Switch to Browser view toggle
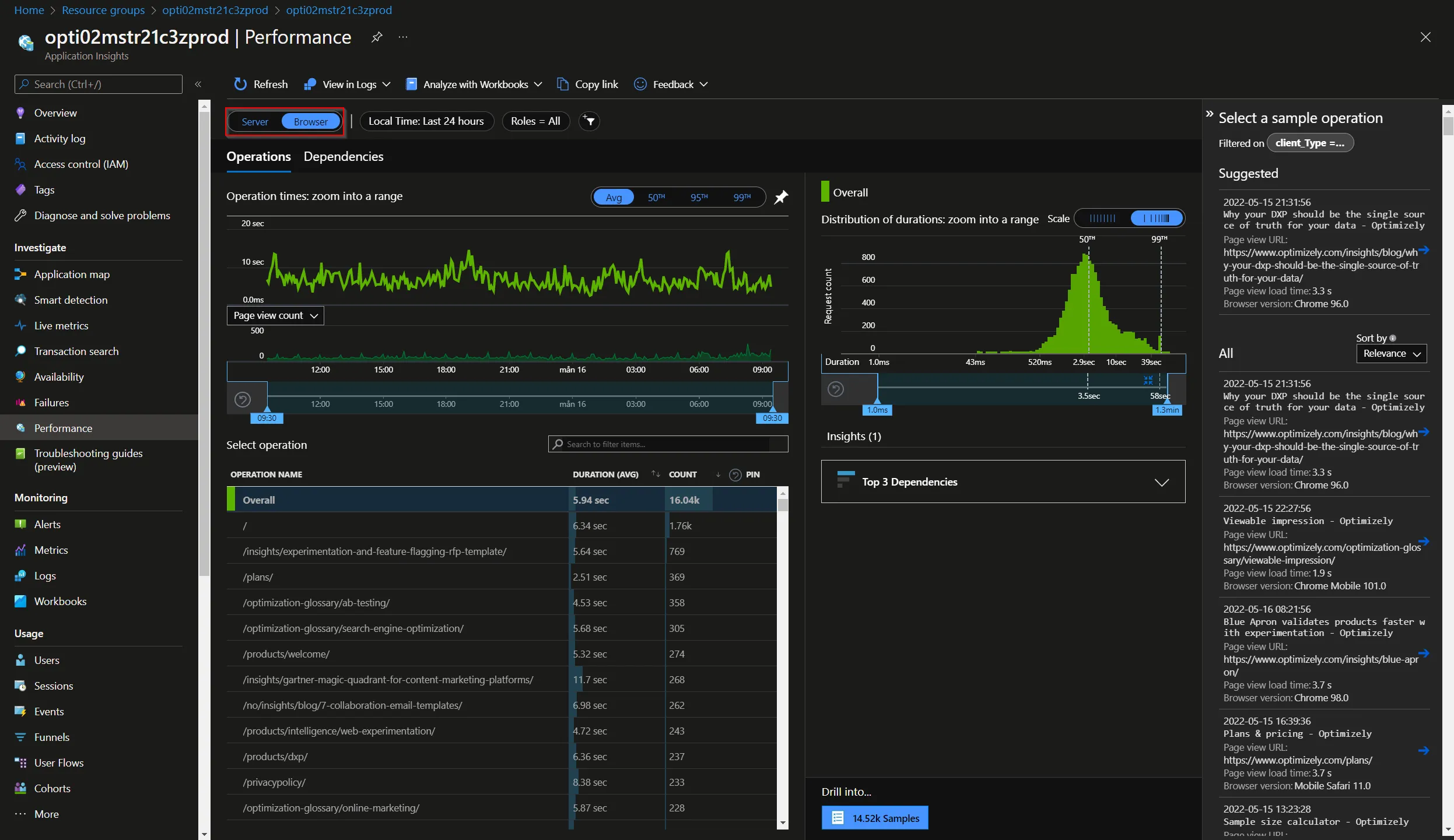The height and width of the screenshot is (840, 1454). (311, 121)
